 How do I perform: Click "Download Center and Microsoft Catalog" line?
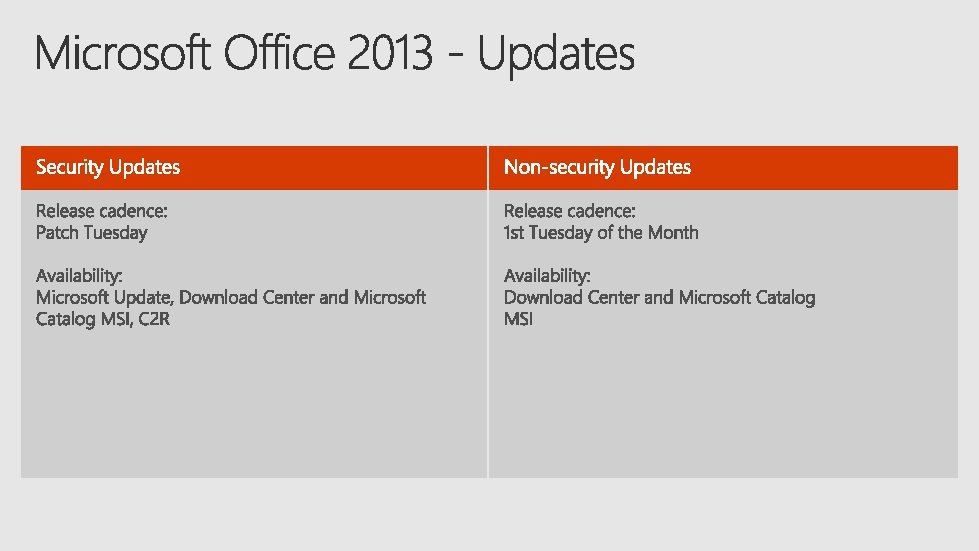point(659,297)
